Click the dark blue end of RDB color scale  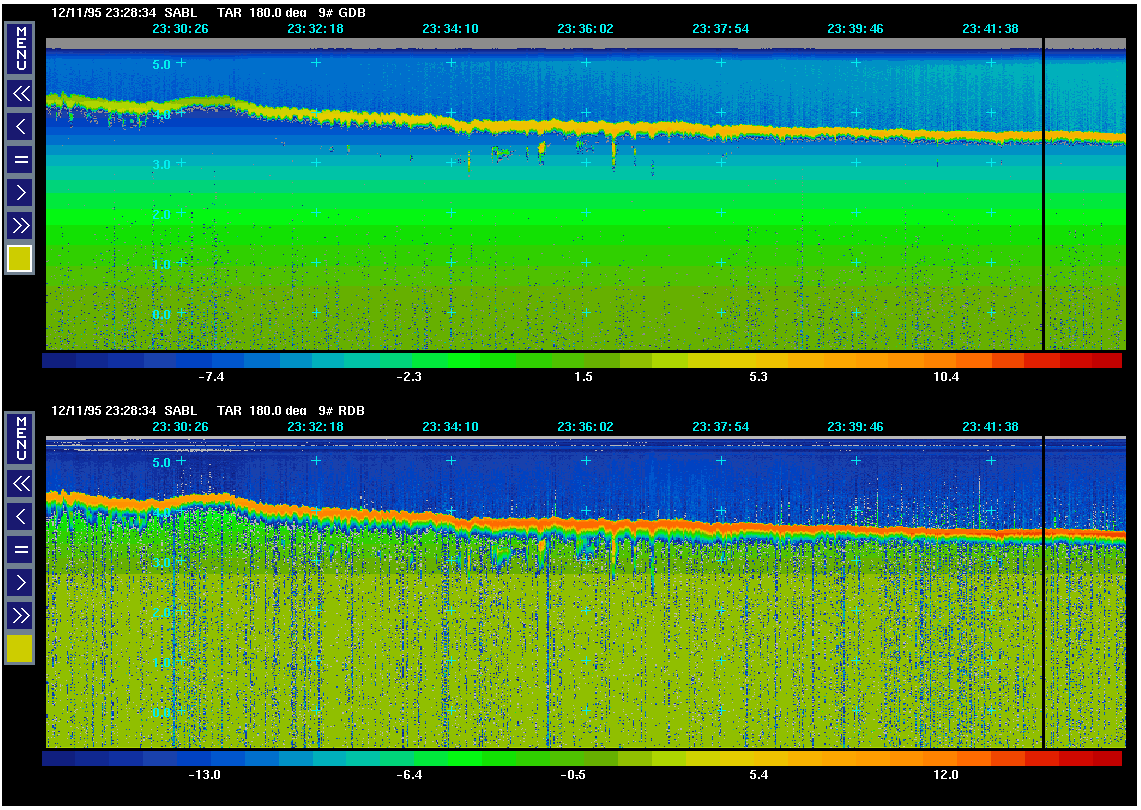click(59, 759)
